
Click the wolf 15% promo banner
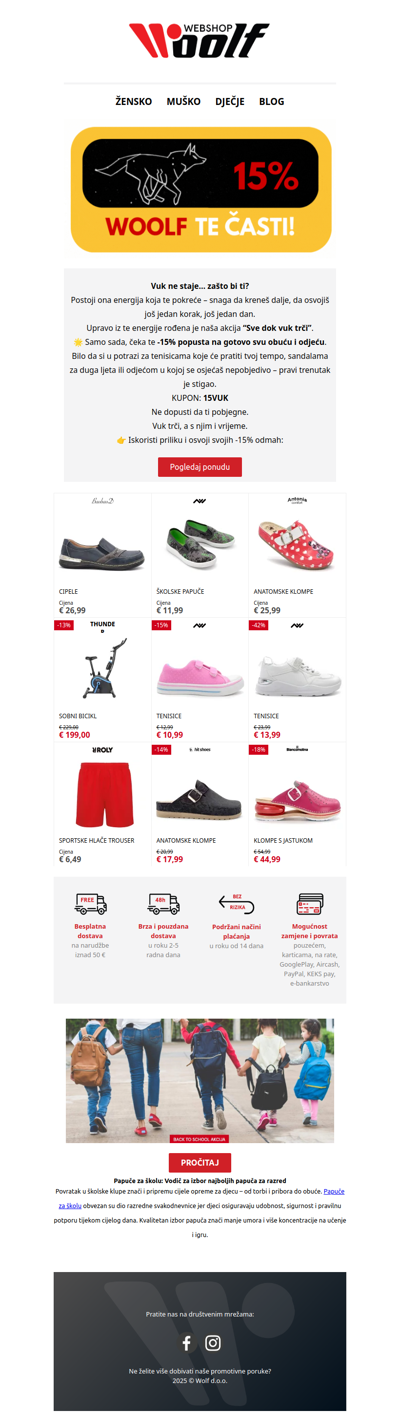pyautogui.click(x=200, y=189)
